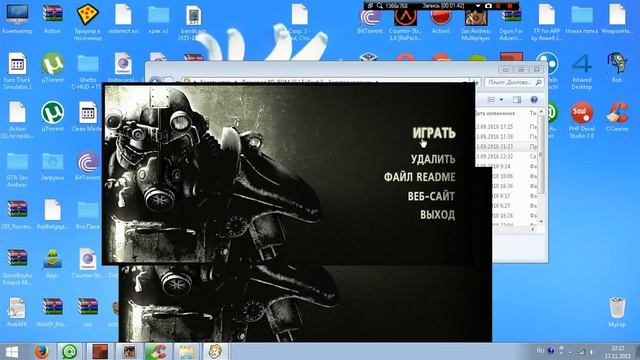Click УДАЛИТЬ in the Fallout launcher
Viewport: 640px width, 360px height.
(433, 159)
